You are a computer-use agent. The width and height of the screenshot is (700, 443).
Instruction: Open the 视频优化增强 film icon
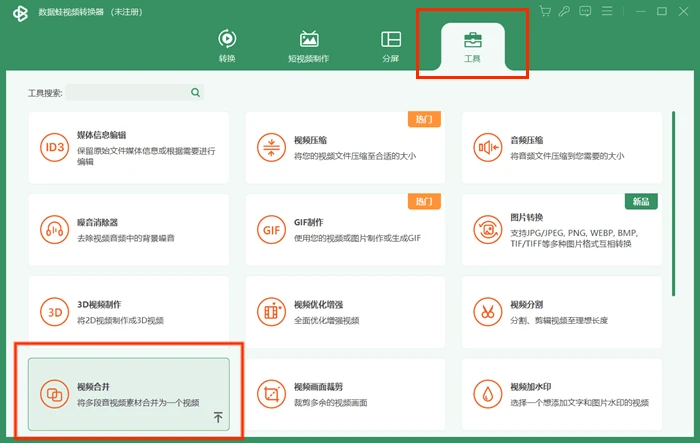pyautogui.click(x=271, y=312)
